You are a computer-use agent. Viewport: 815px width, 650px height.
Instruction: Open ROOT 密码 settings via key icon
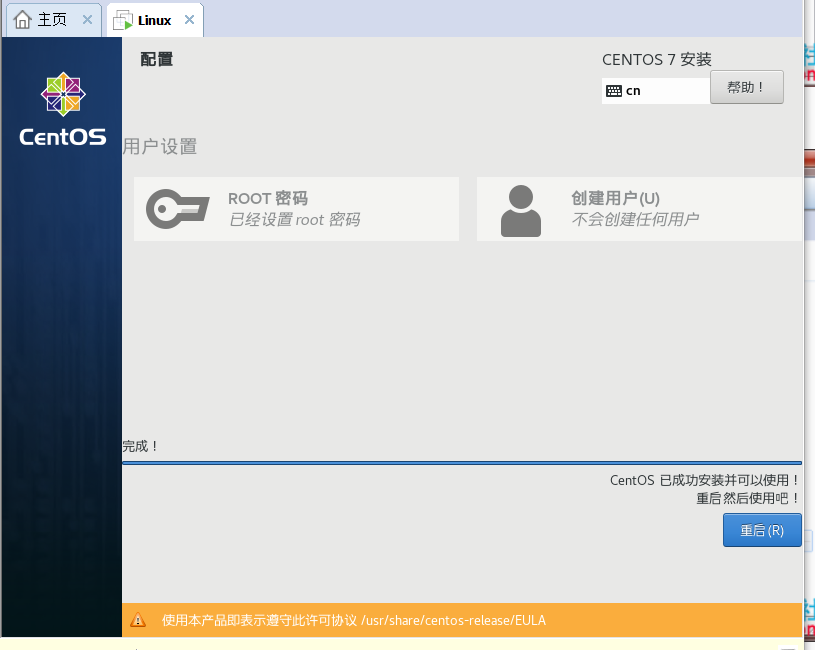tap(177, 209)
